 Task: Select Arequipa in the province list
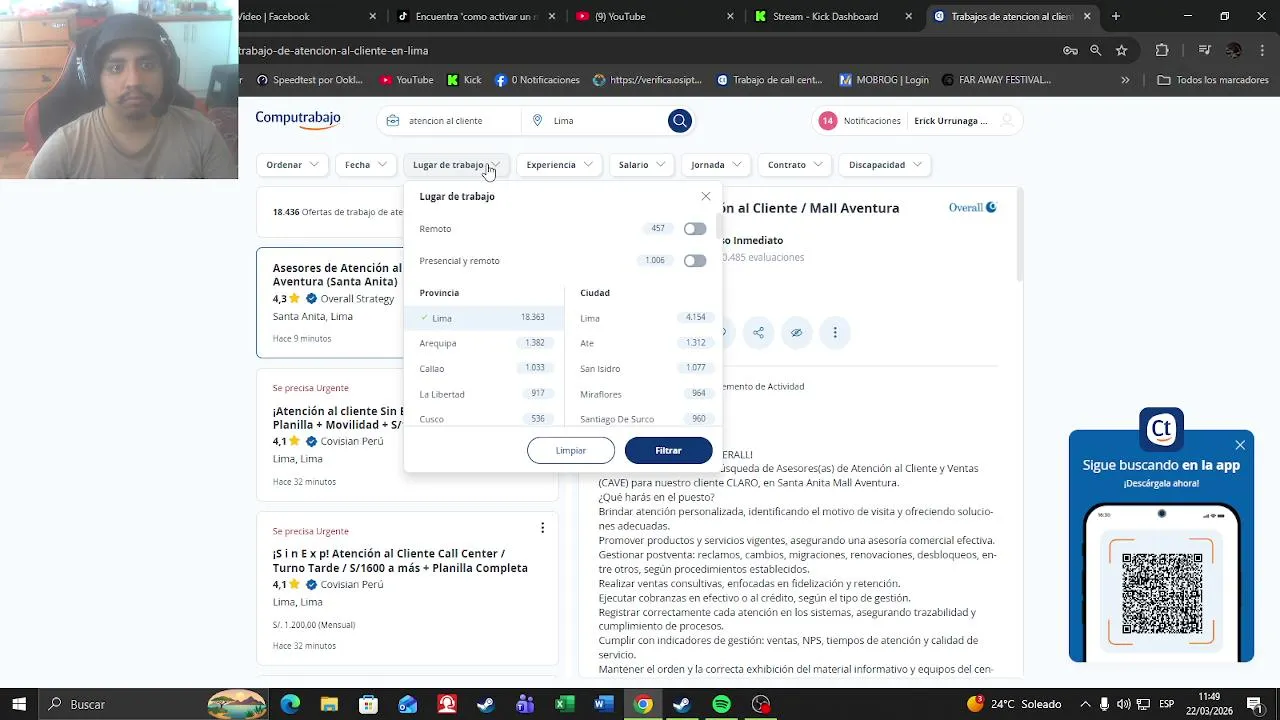[484, 343]
